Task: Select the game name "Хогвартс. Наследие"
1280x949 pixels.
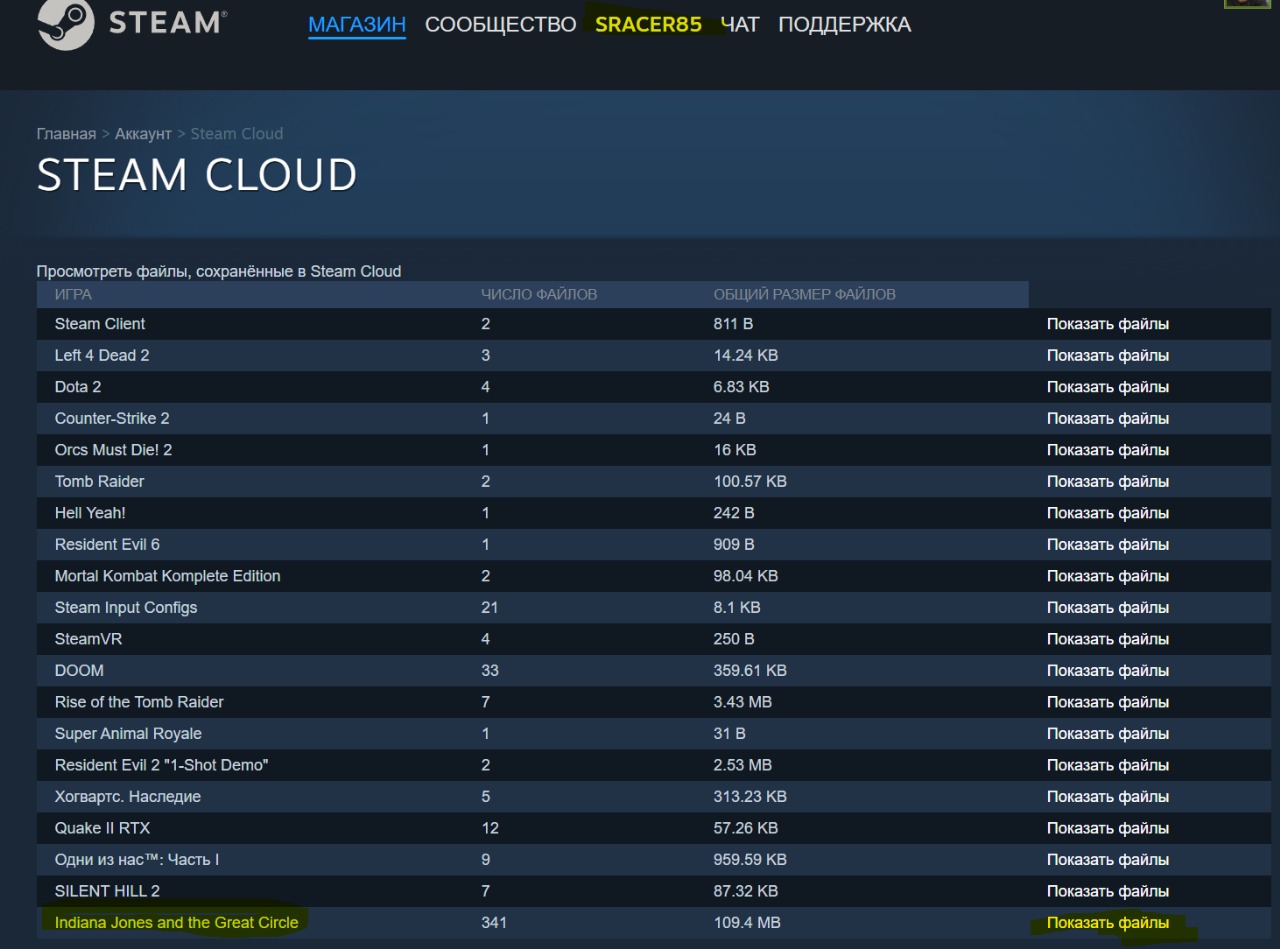Action: click(x=128, y=797)
